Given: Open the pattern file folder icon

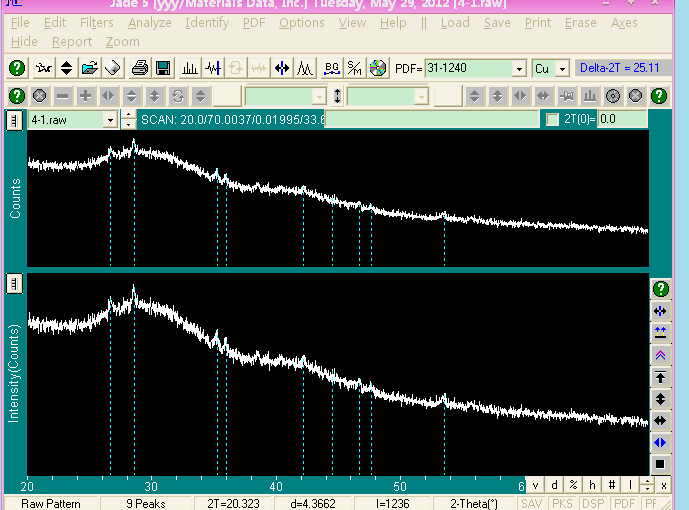Looking at the screenshot, I should click(90, 68).
